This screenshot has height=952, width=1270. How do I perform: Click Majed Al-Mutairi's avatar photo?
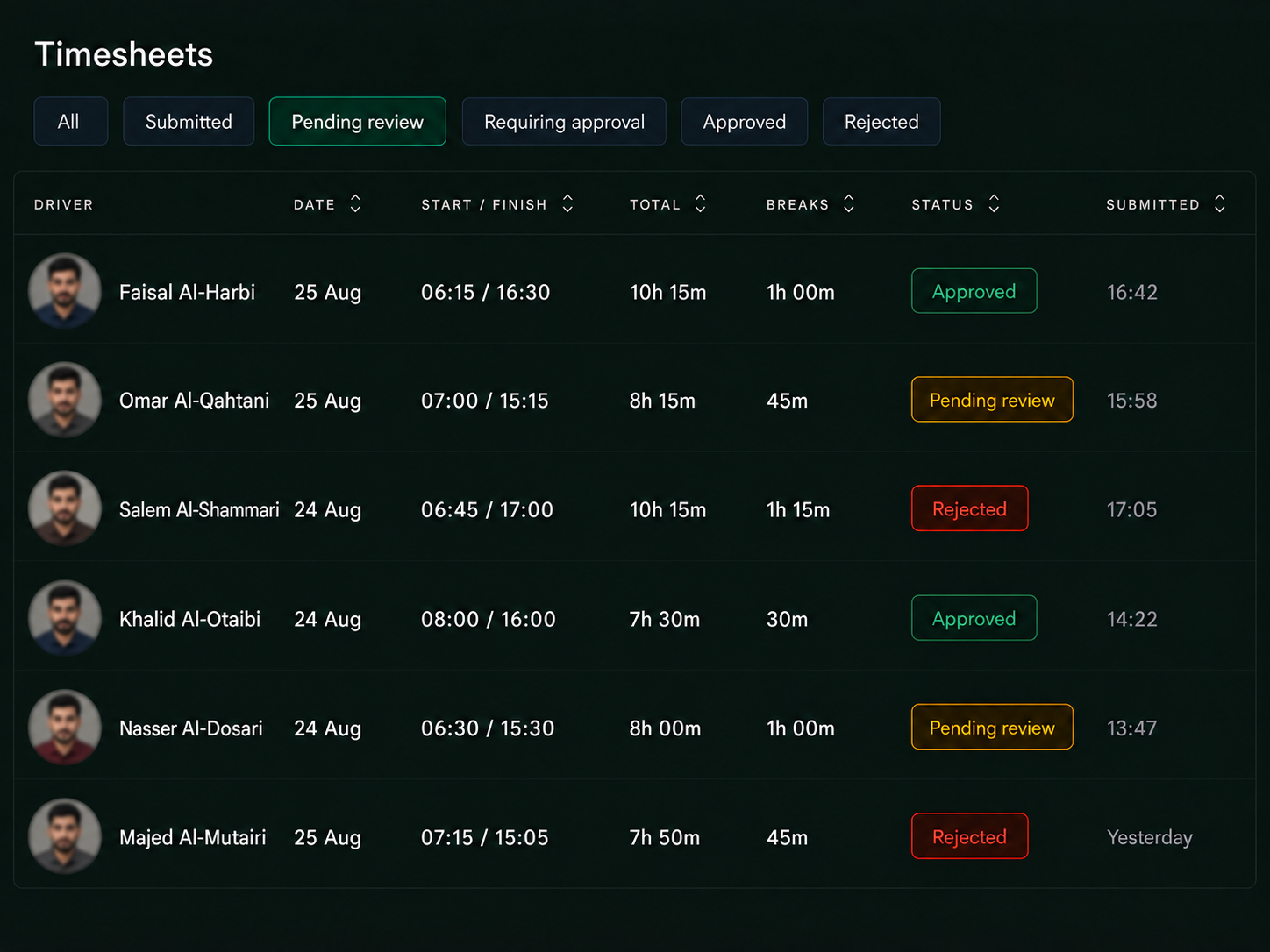point(65,836)
